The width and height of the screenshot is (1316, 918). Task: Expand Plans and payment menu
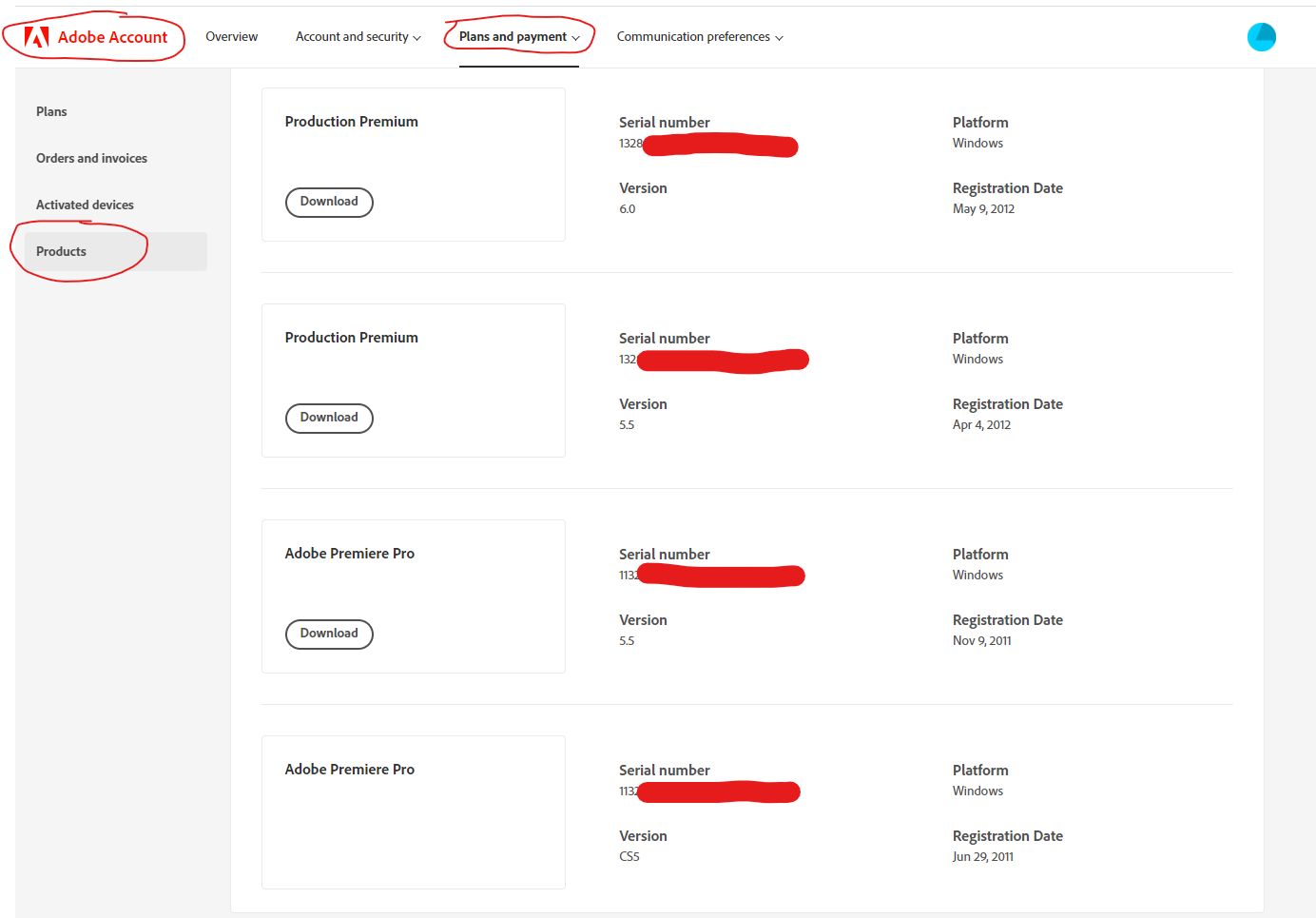pos(519,36)
